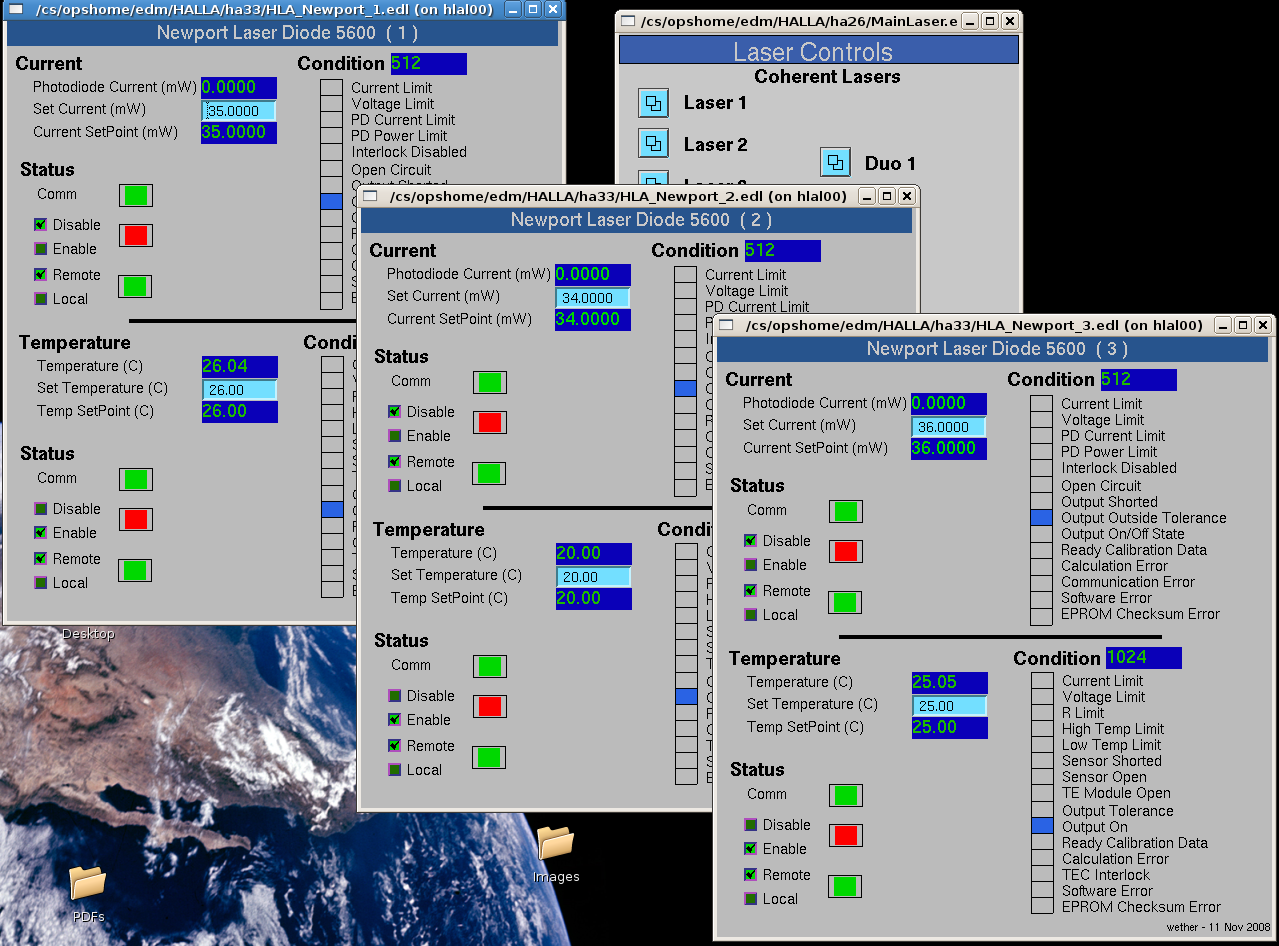Click Newport 2 Current SetPoint value 34.0000

[593, 320]
